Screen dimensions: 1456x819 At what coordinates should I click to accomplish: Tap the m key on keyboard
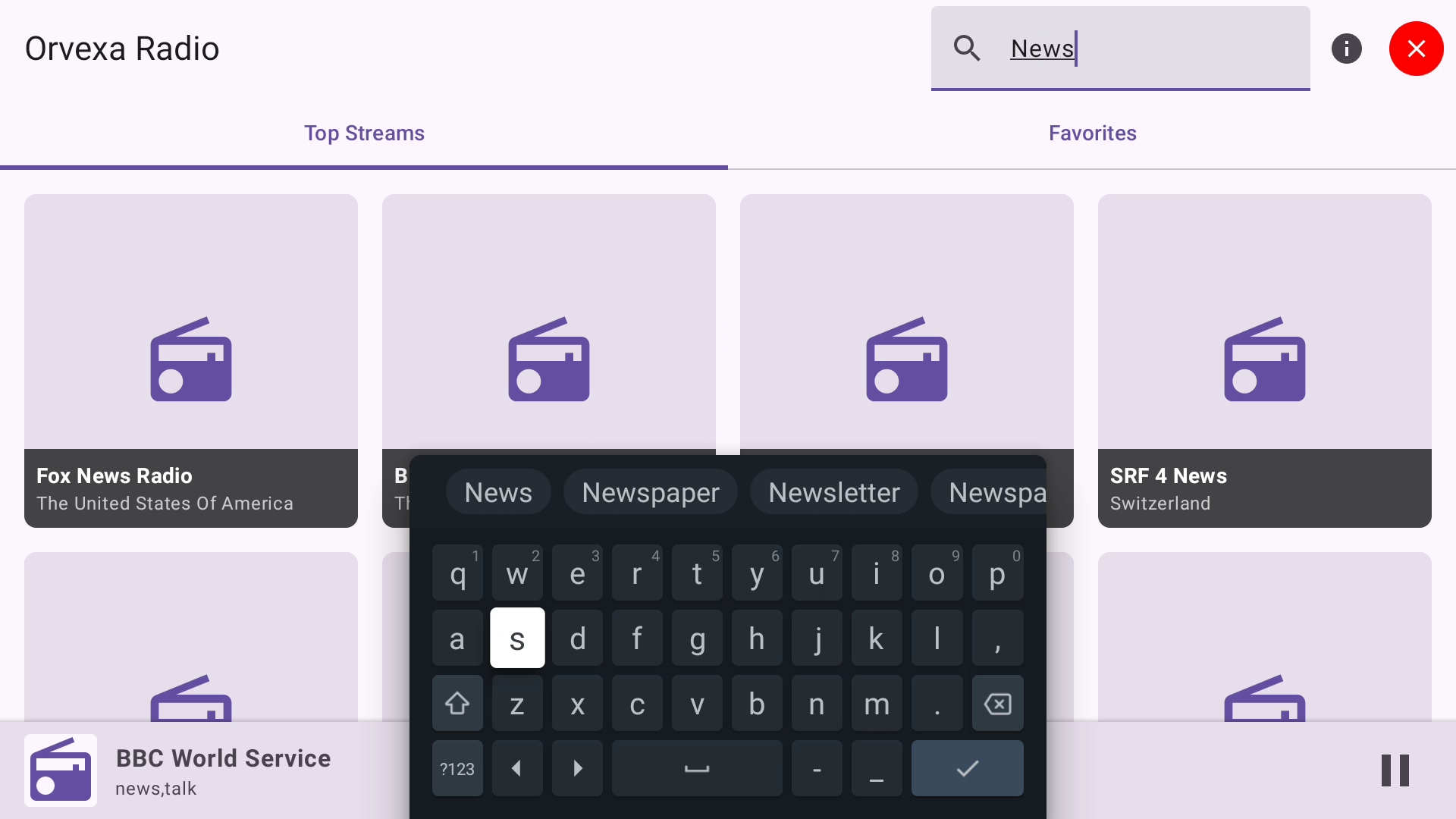877,704
